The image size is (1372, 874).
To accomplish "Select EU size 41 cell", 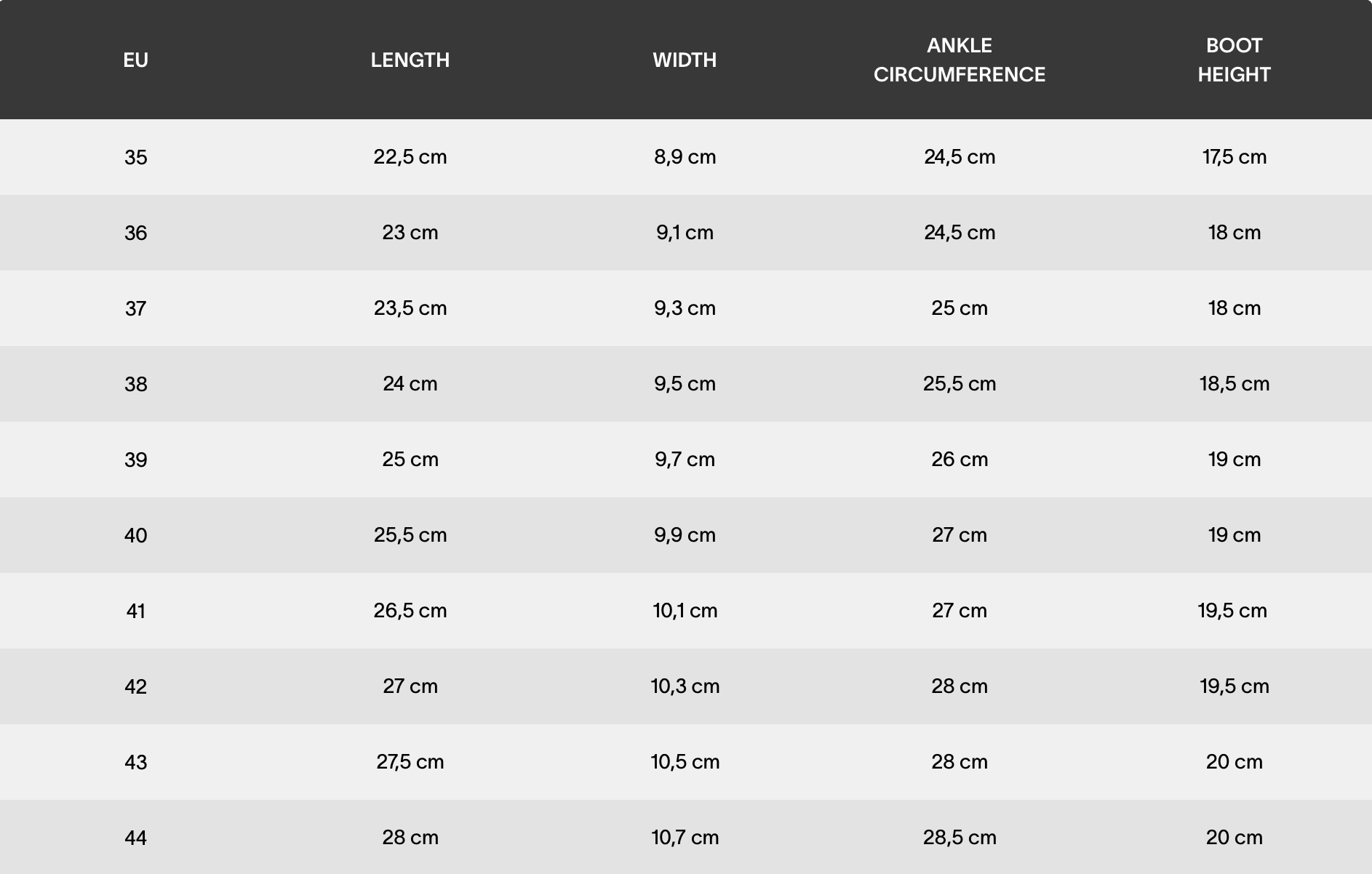I will click(136, 611).
